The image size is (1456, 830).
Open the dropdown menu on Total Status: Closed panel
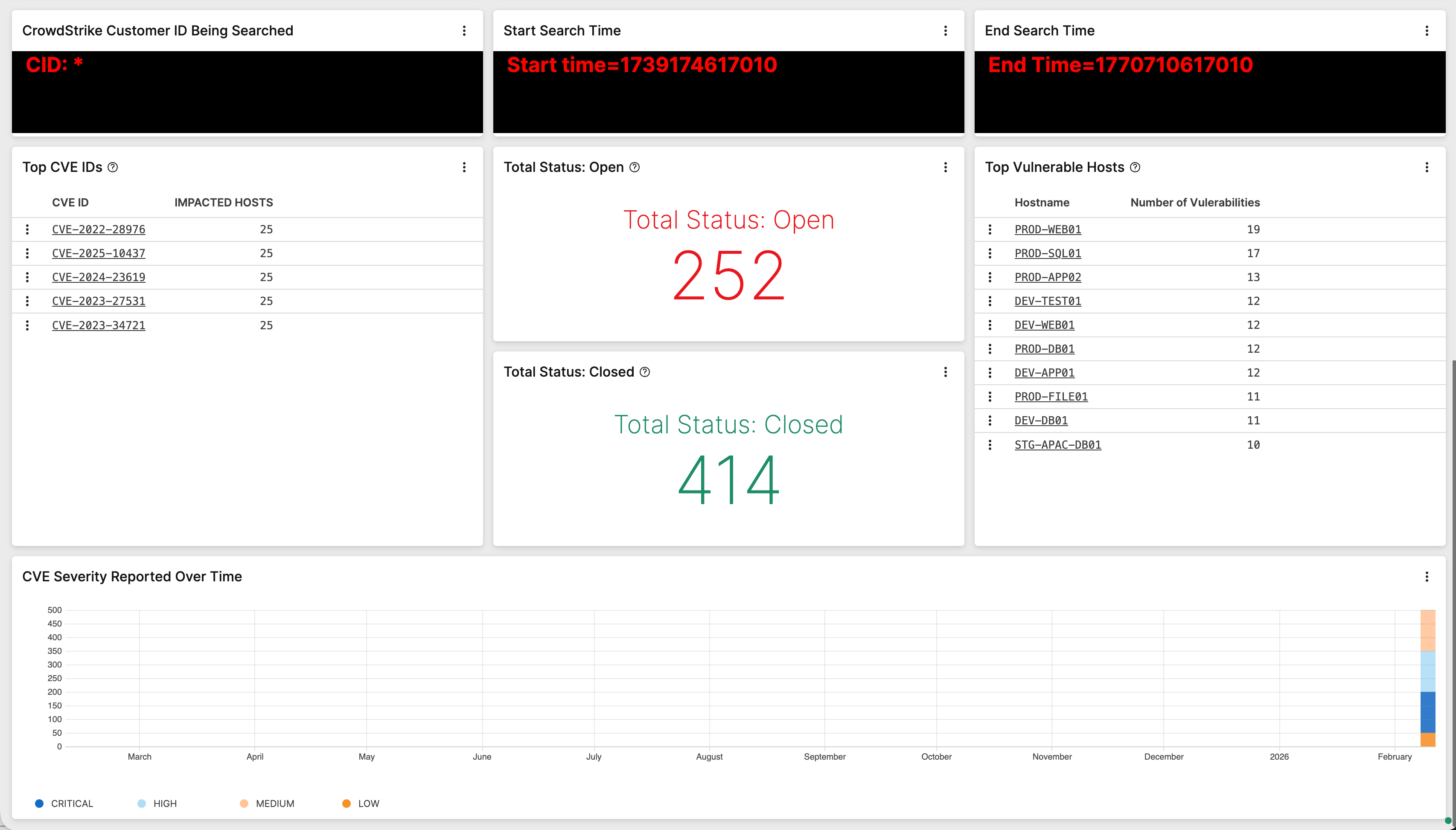[x=946, y=371]
